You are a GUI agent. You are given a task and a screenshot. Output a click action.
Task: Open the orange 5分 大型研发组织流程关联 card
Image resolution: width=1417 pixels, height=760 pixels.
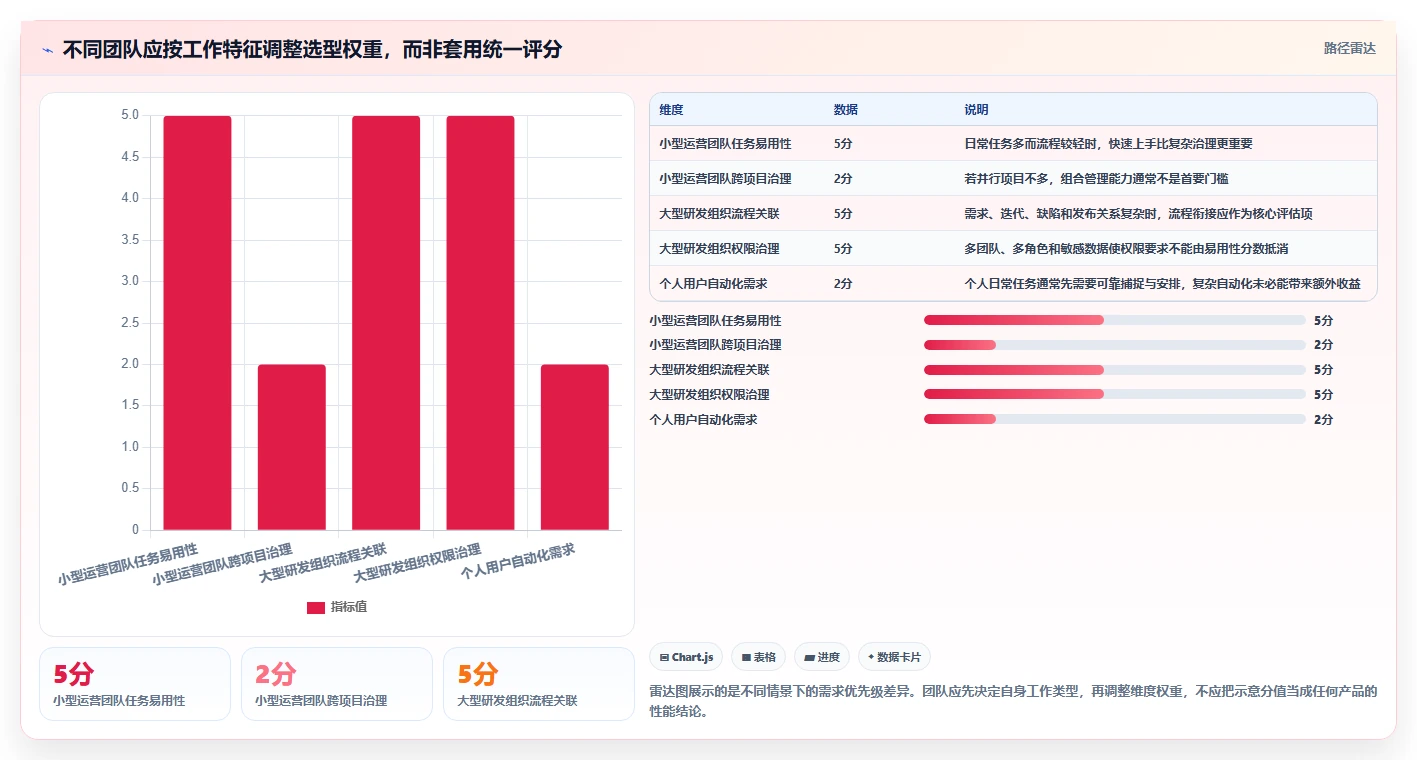[x=539, y=684]
